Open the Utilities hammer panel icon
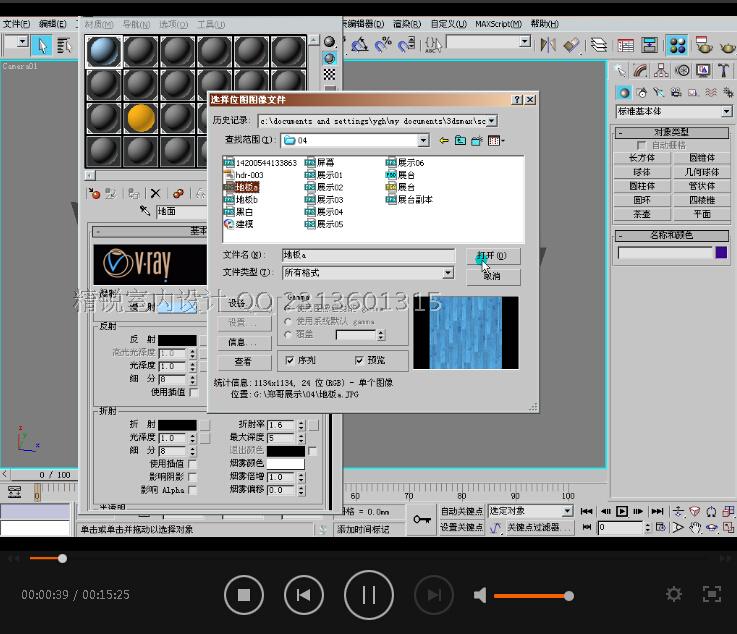The width and height of the screenshot is (737, 634). click(723, 70)
